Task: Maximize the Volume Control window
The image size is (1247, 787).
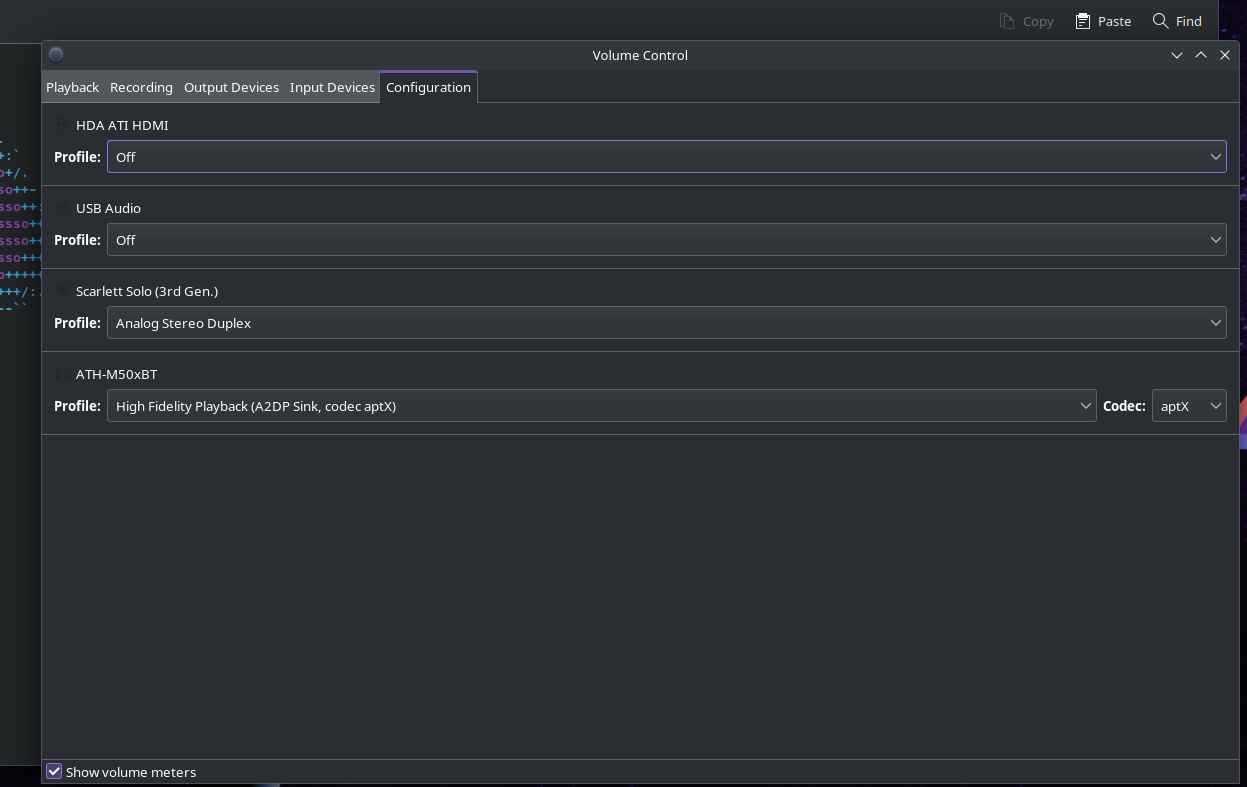Action: click(x=1201, y=55)
